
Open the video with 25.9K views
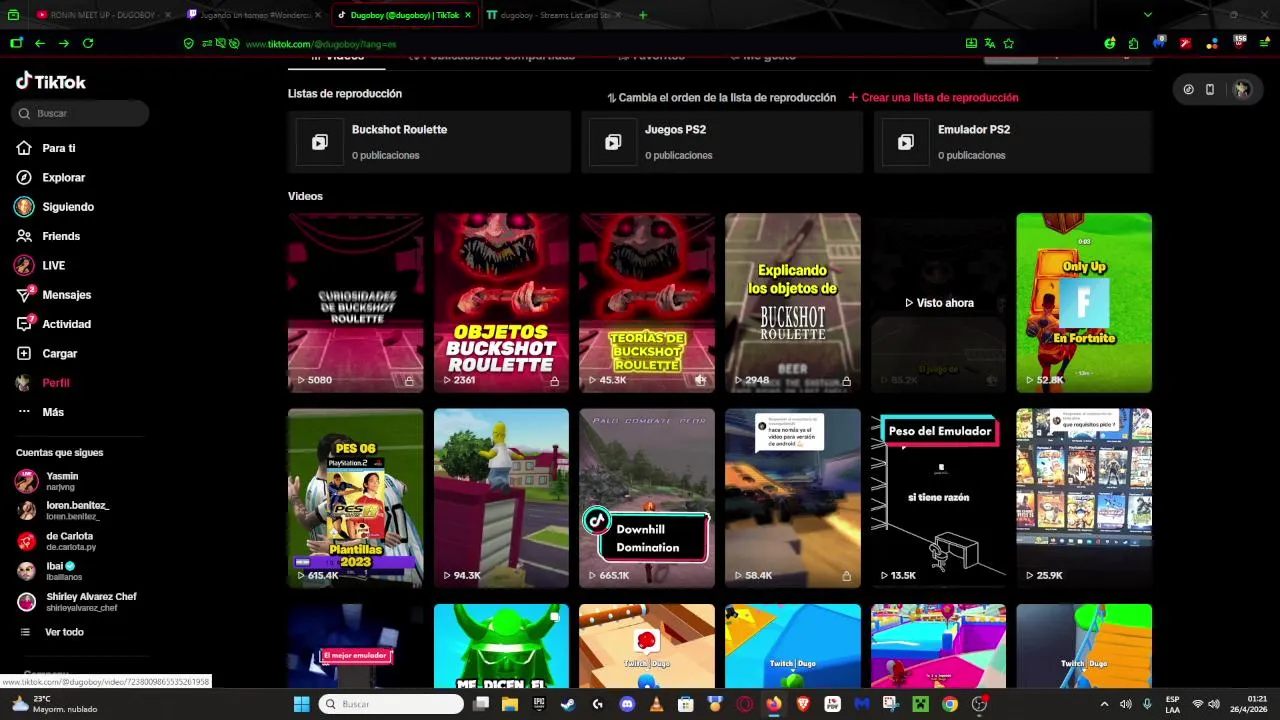coord(1084,498)
